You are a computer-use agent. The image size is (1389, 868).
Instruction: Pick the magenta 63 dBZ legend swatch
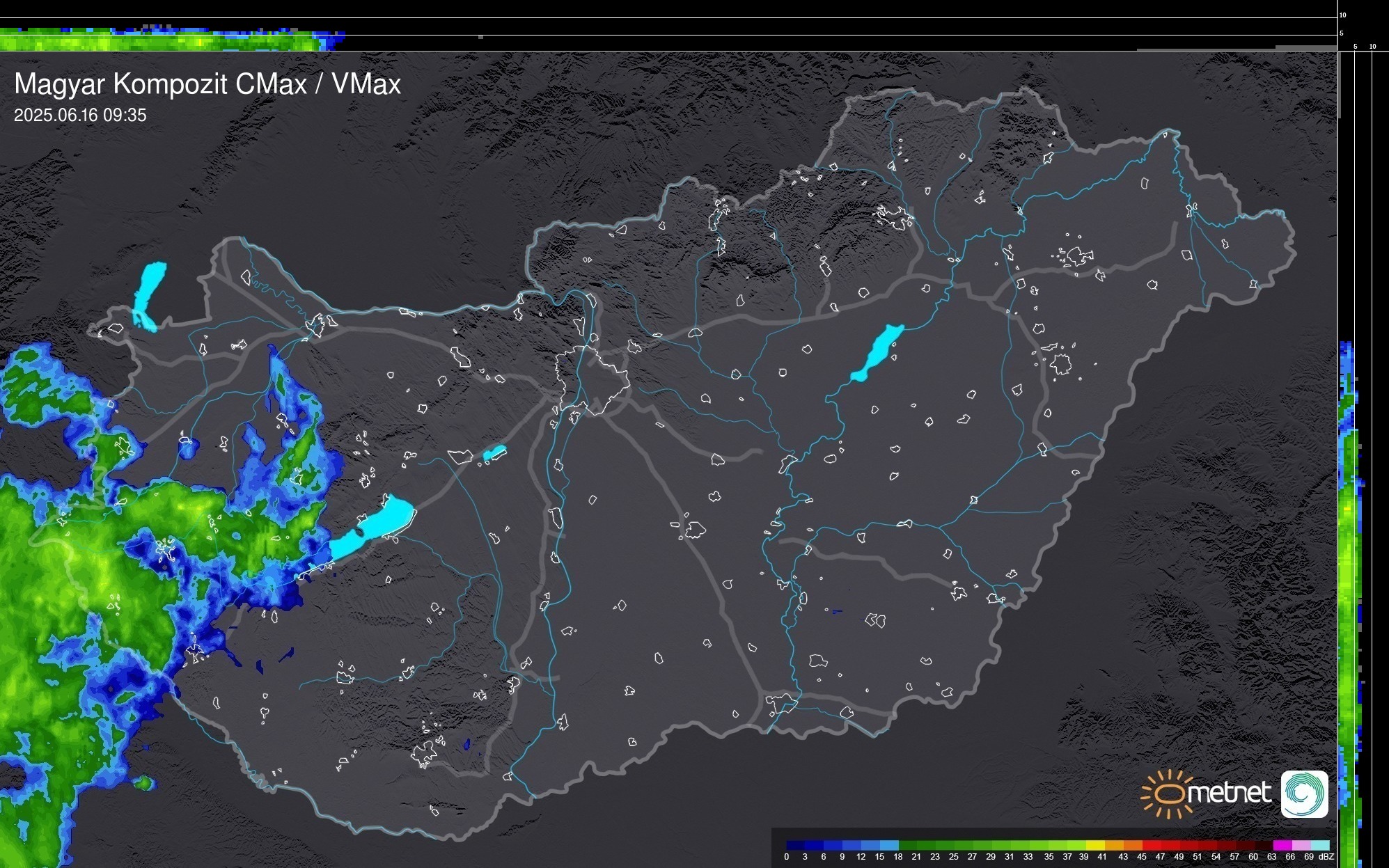[1282, 845]
